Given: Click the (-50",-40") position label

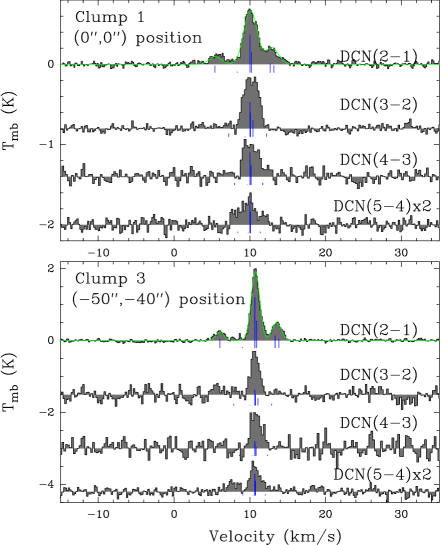Looking at the screenshot, I should (x=159, y=300).
